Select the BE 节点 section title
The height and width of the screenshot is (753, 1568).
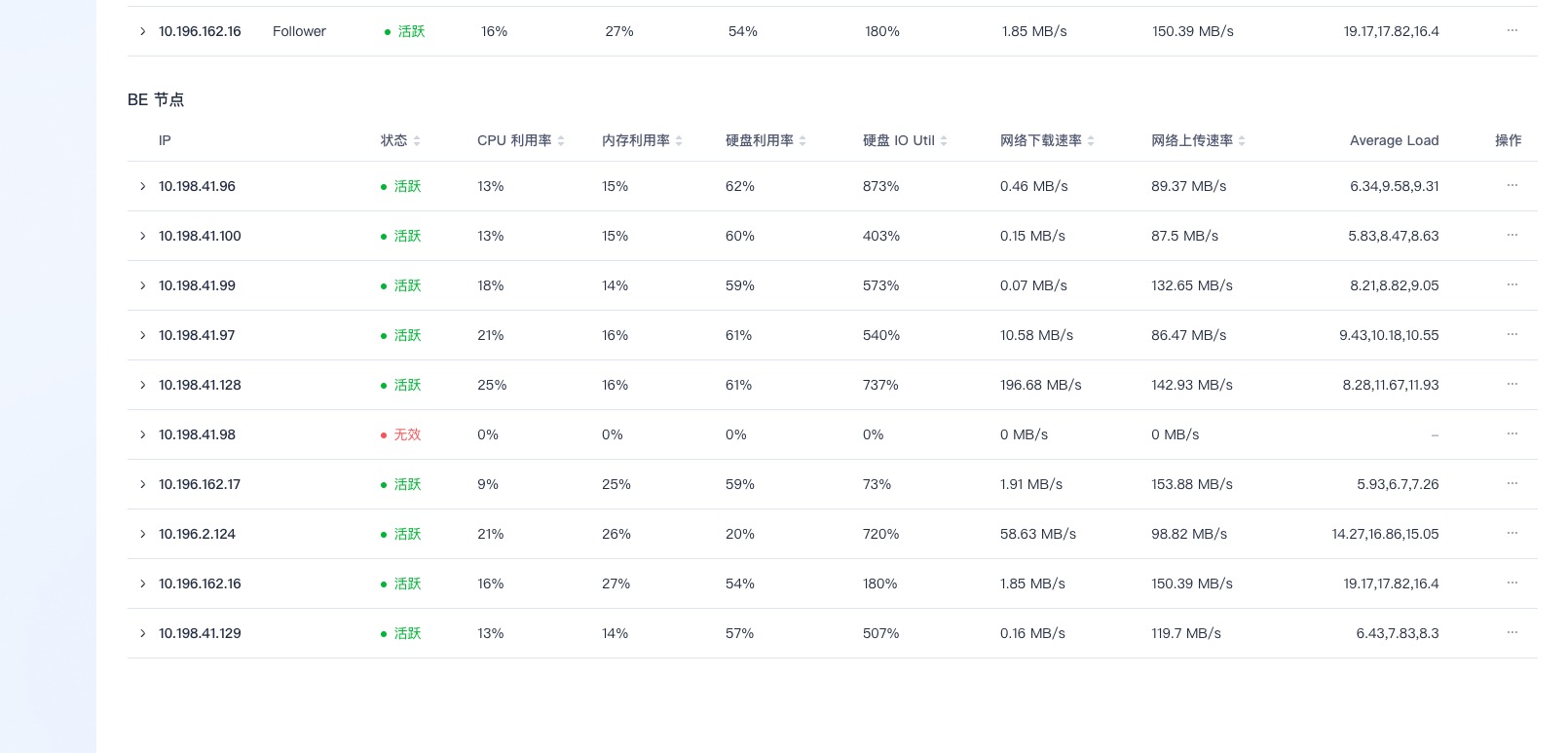pos(156,99)
